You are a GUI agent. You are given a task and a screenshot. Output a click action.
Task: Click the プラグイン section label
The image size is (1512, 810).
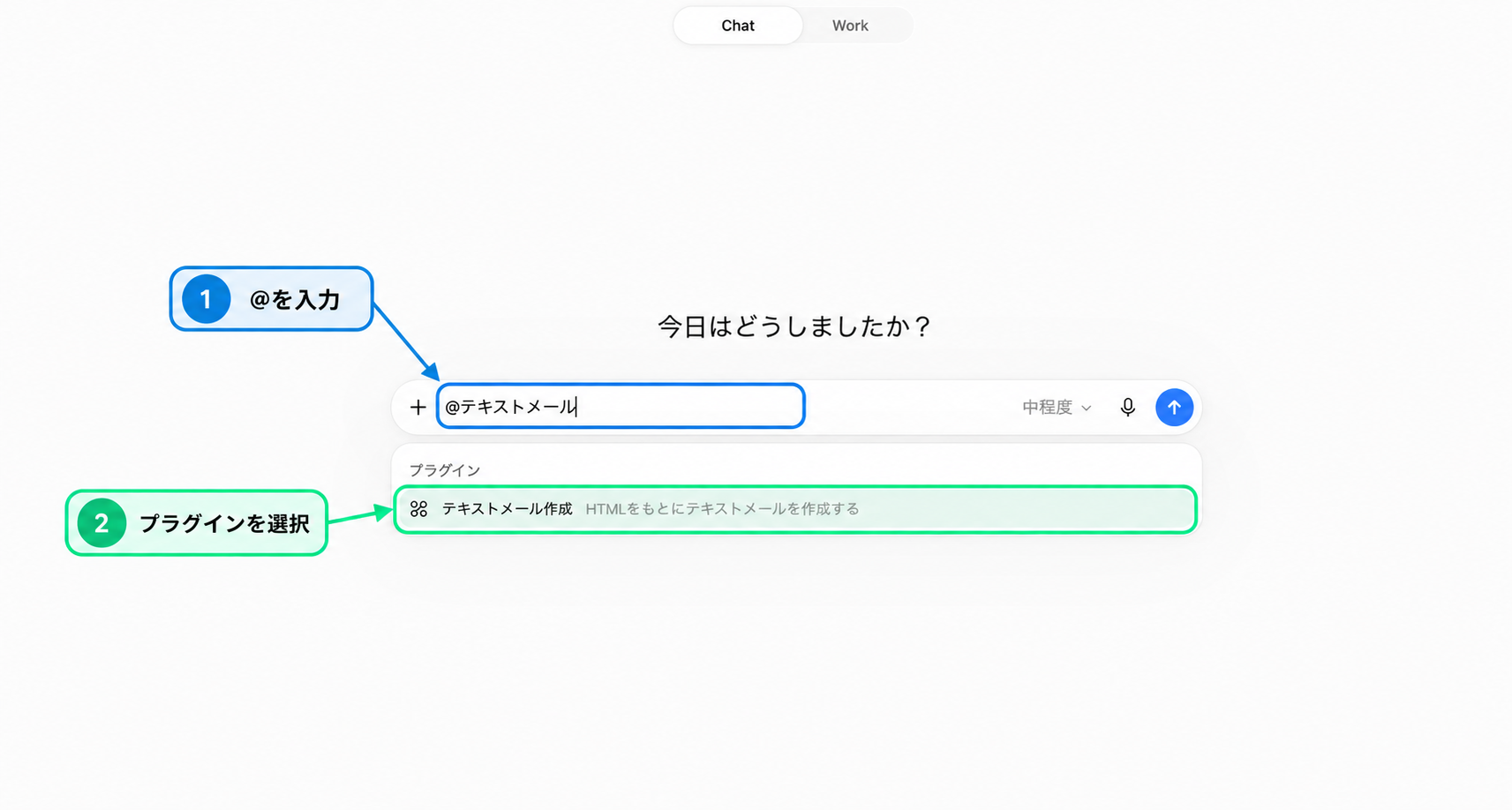pyautogui.click(x=445, y=470)
